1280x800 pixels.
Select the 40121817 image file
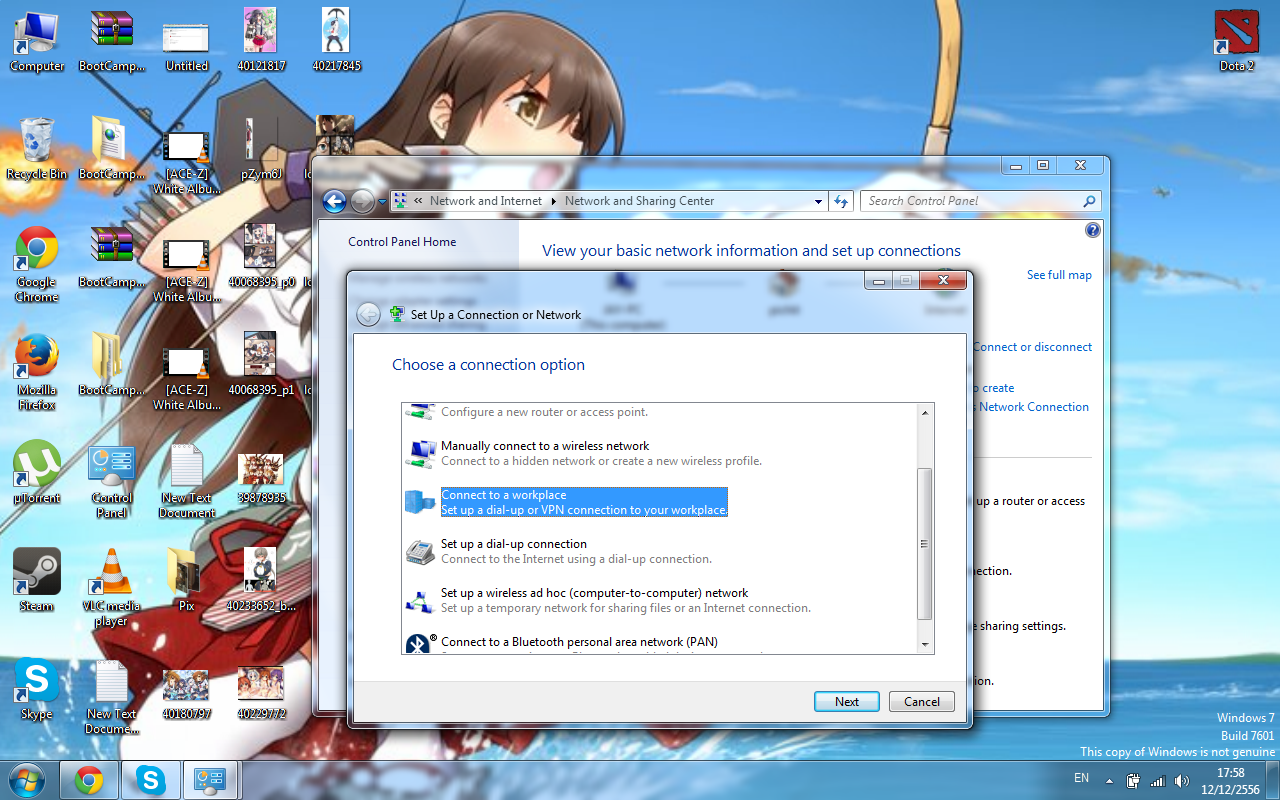pos(262,42)
